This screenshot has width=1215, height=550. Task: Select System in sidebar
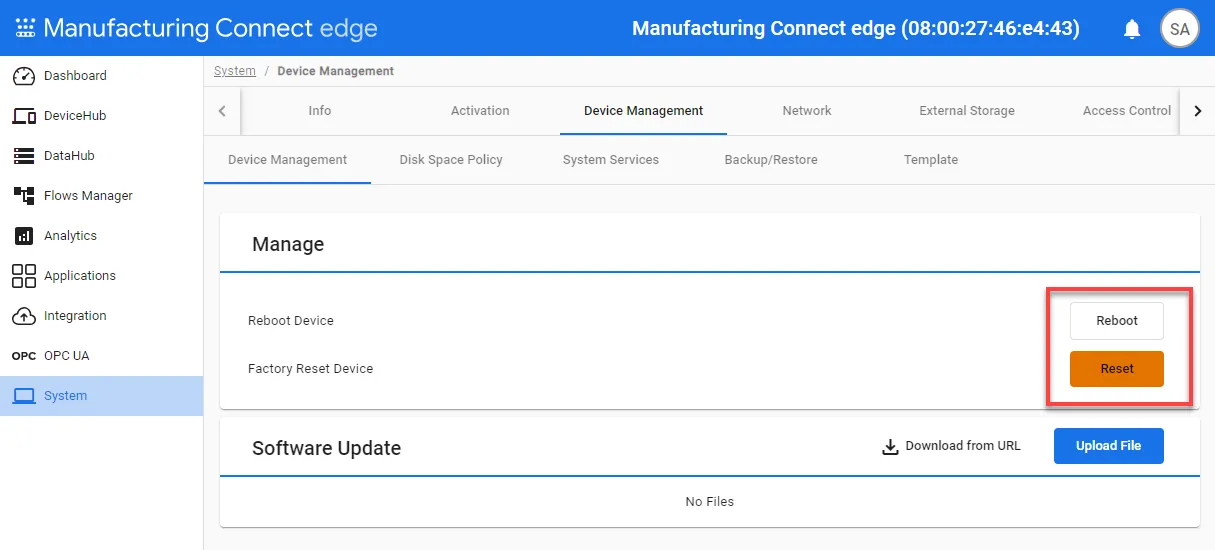pos(101,396)
